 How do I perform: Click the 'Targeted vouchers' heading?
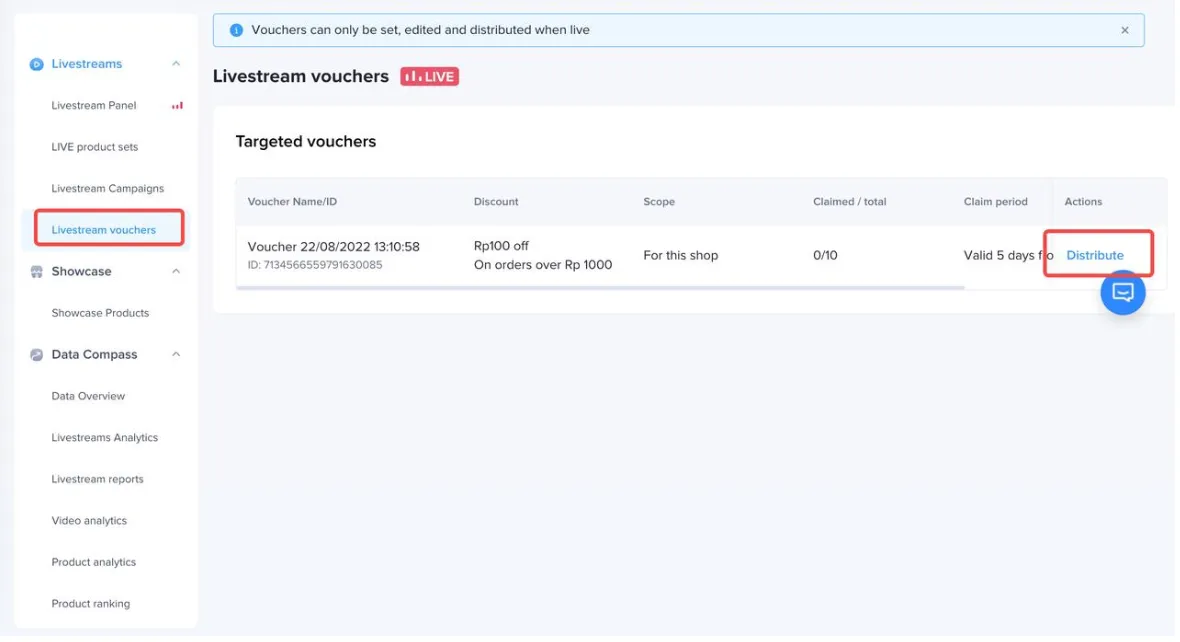point(307,142)
